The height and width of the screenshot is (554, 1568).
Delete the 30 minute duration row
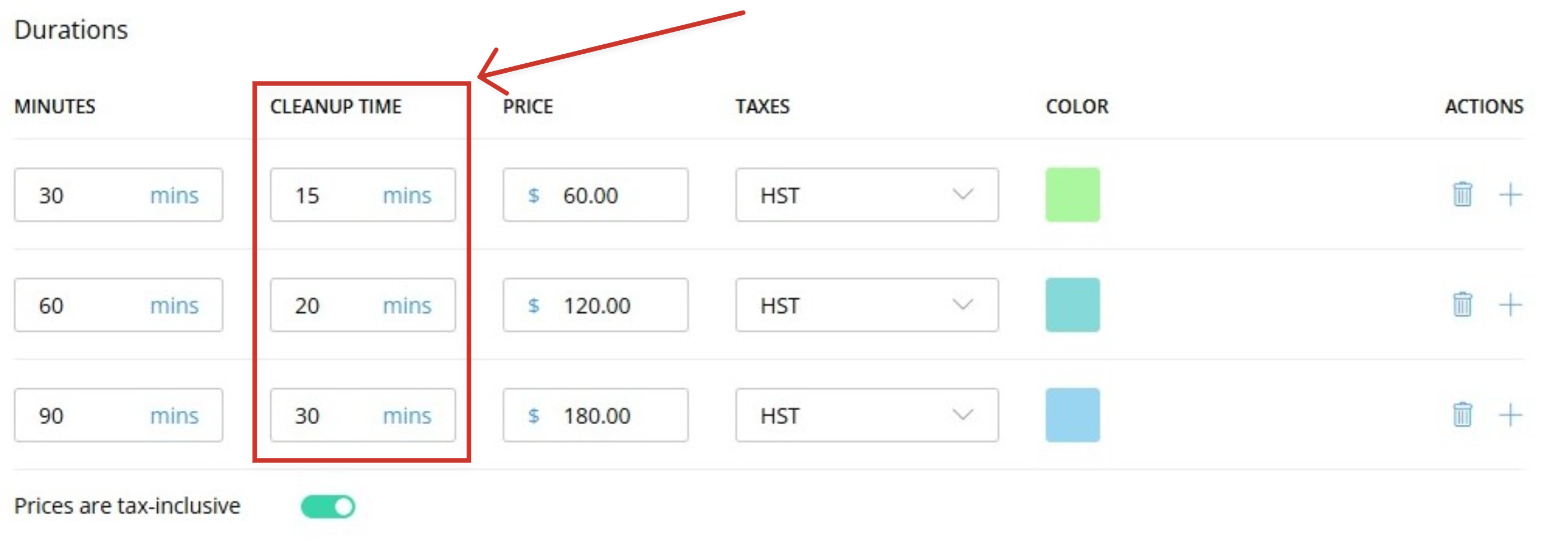tap(1462, 195)
